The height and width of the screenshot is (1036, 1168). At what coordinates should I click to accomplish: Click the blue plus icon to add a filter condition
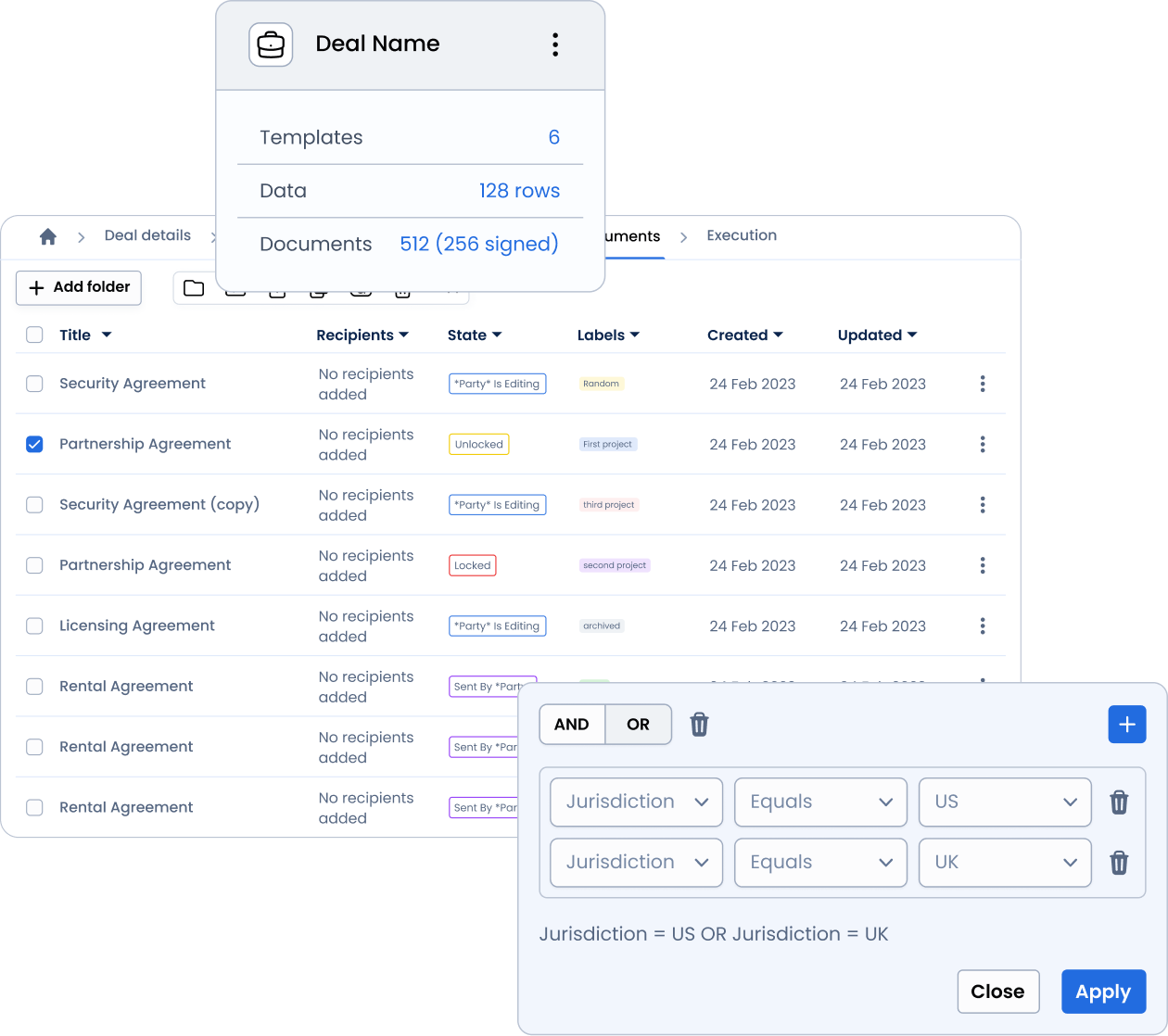pyautogui.click(x=1127, y=724)
